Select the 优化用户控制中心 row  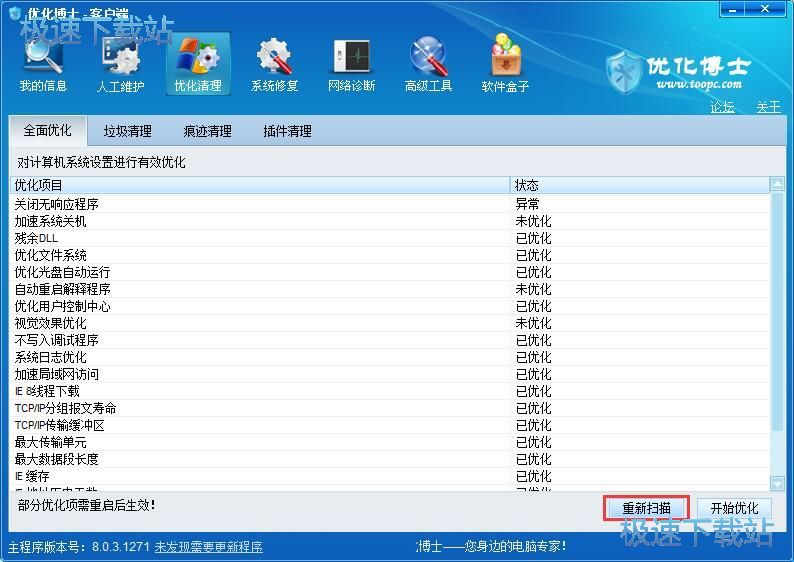[389, 306]
